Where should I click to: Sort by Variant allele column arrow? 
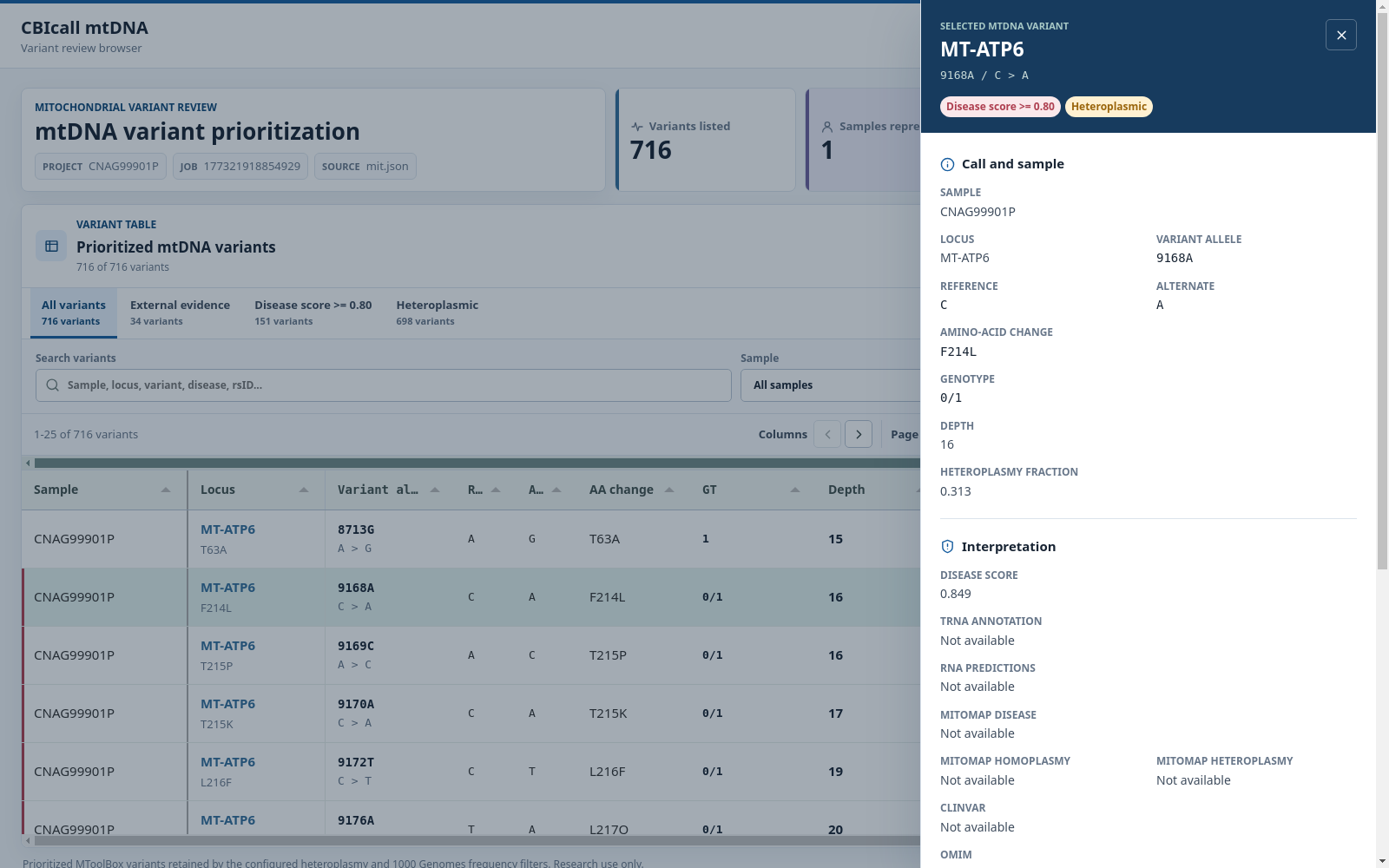[x=435, y=490]
